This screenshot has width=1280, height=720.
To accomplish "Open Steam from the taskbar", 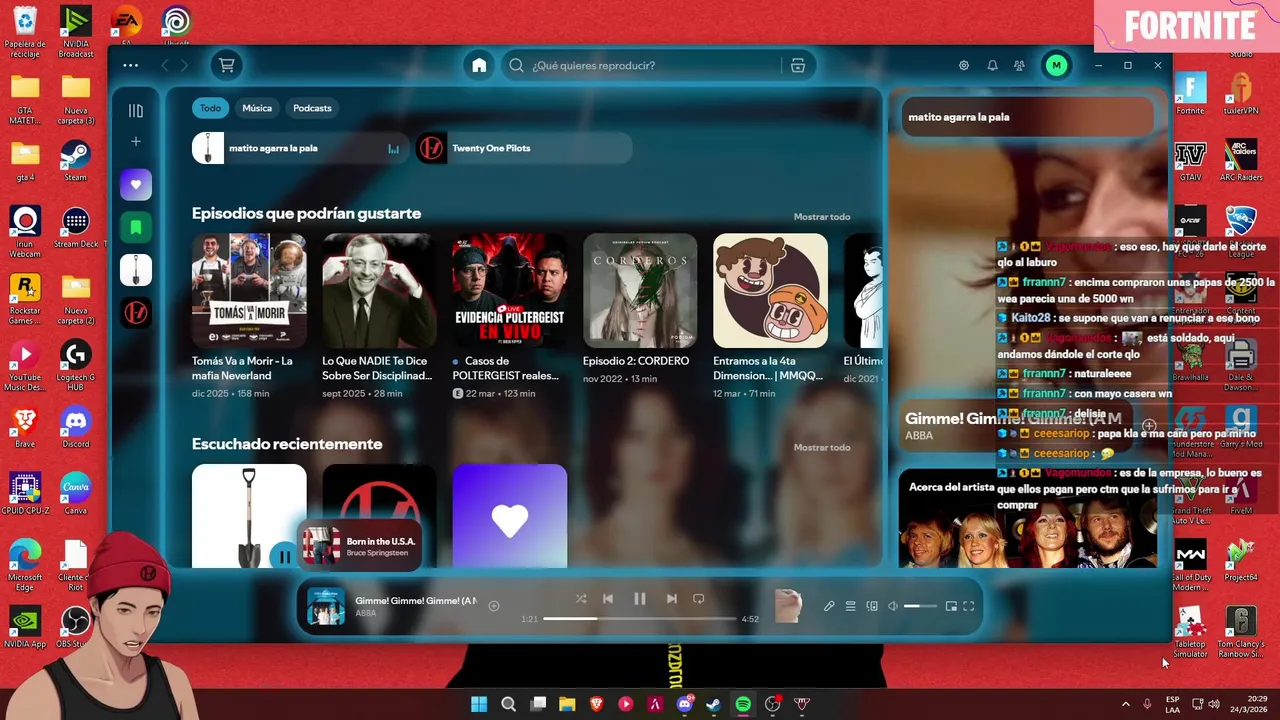I will tap(713, 704).
